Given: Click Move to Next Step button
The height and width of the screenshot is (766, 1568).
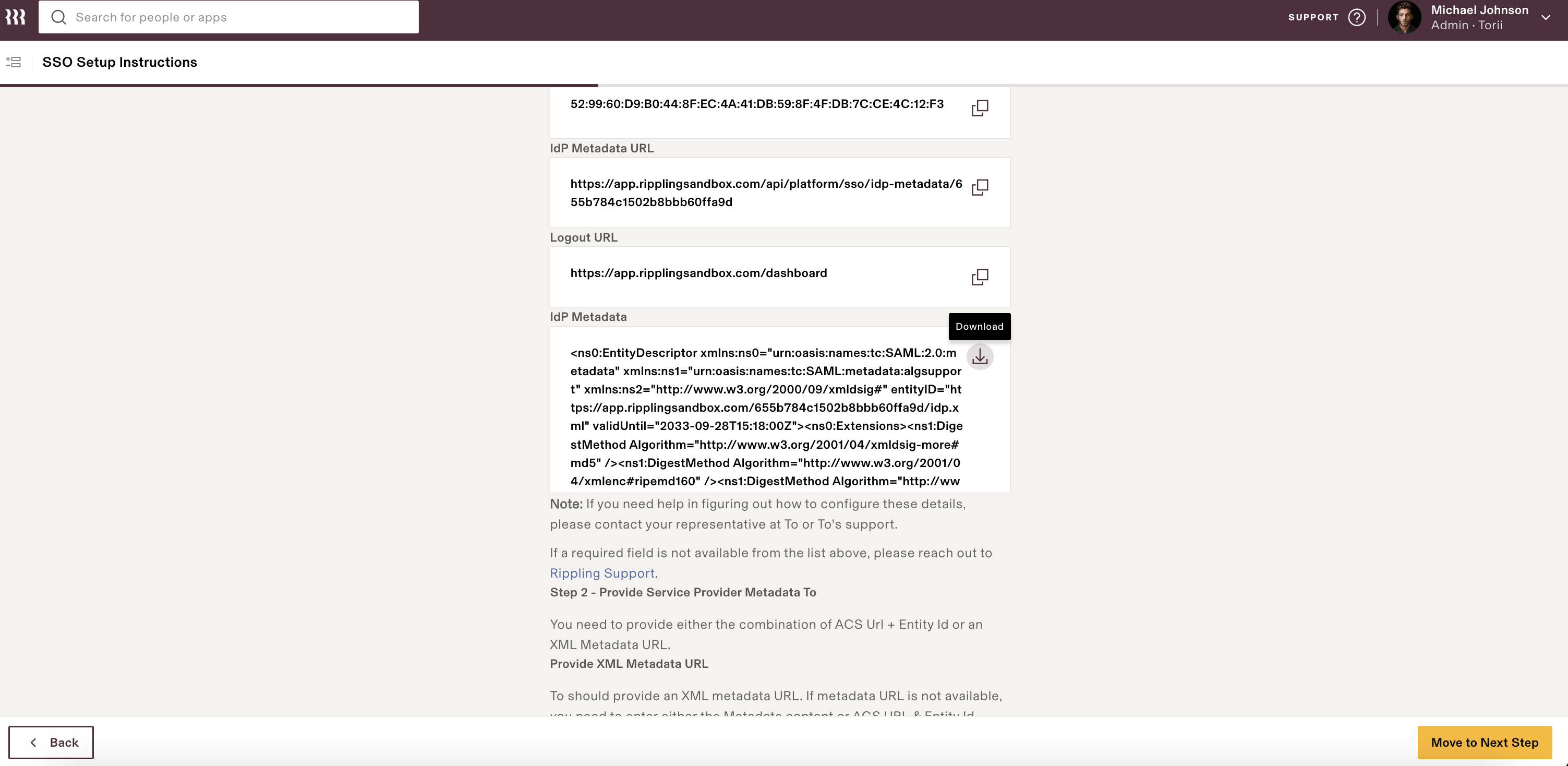Looking at the screenshot, I should pos(1485,742).
